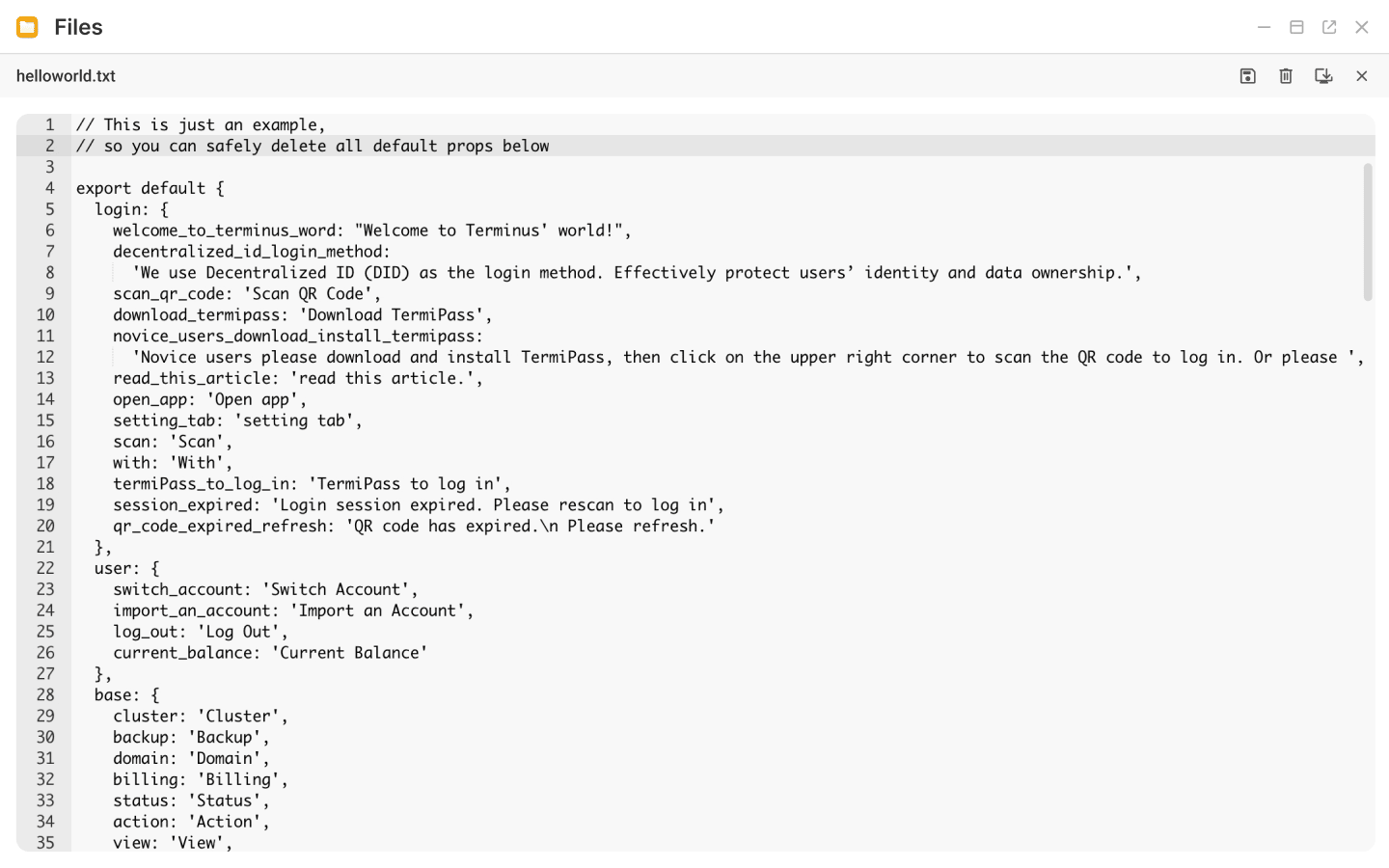Delete the file using the trash icon
The image size is (1389, 868).
tap(1286, 76)
